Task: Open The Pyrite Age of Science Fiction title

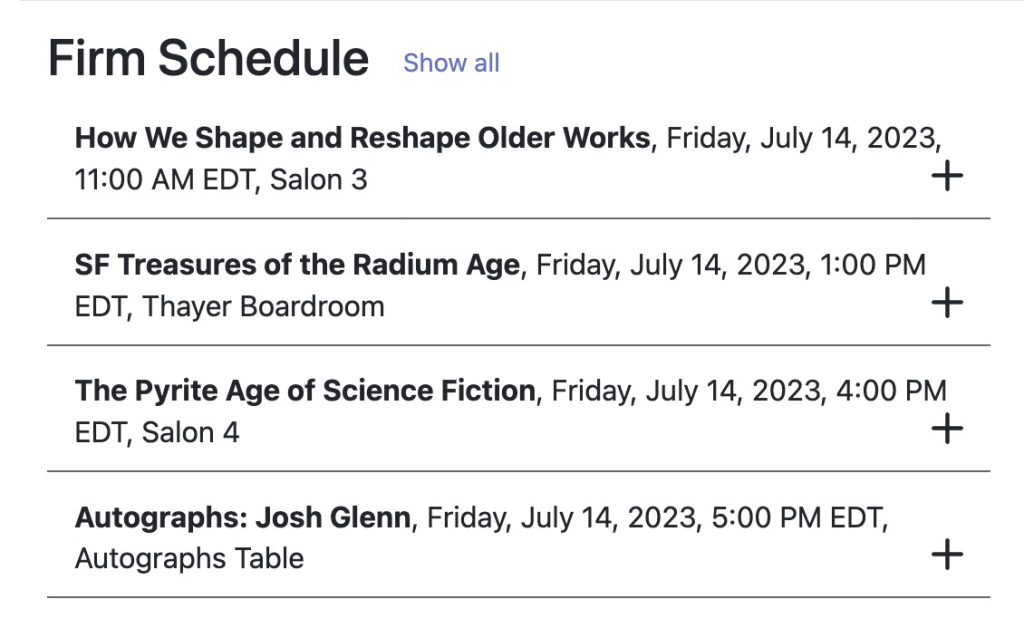Action: pyautogui.click(x=305, y=391)
